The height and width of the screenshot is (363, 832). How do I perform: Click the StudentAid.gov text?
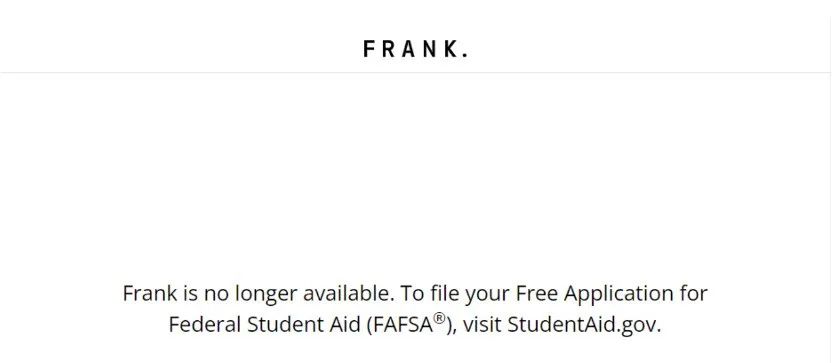tap(584, 324)
